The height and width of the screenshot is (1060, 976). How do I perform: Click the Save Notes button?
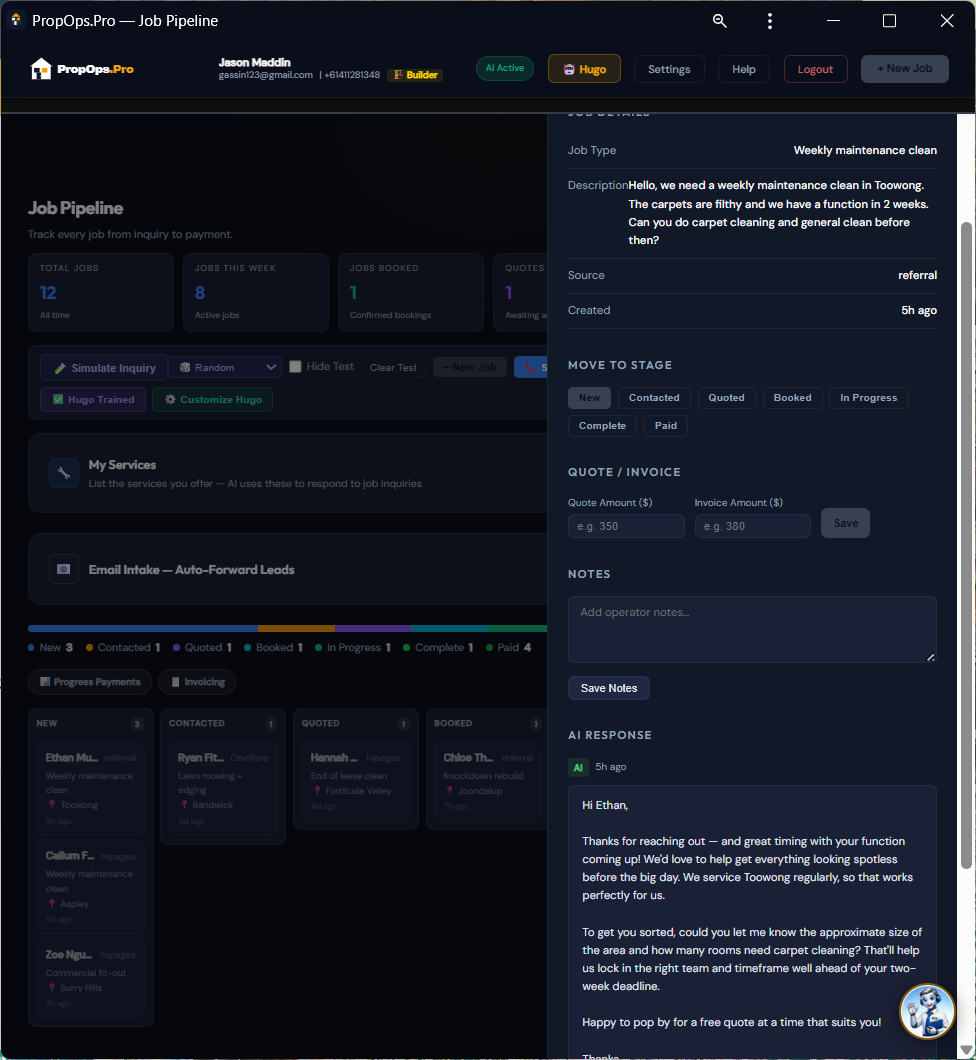coord(609,688)
